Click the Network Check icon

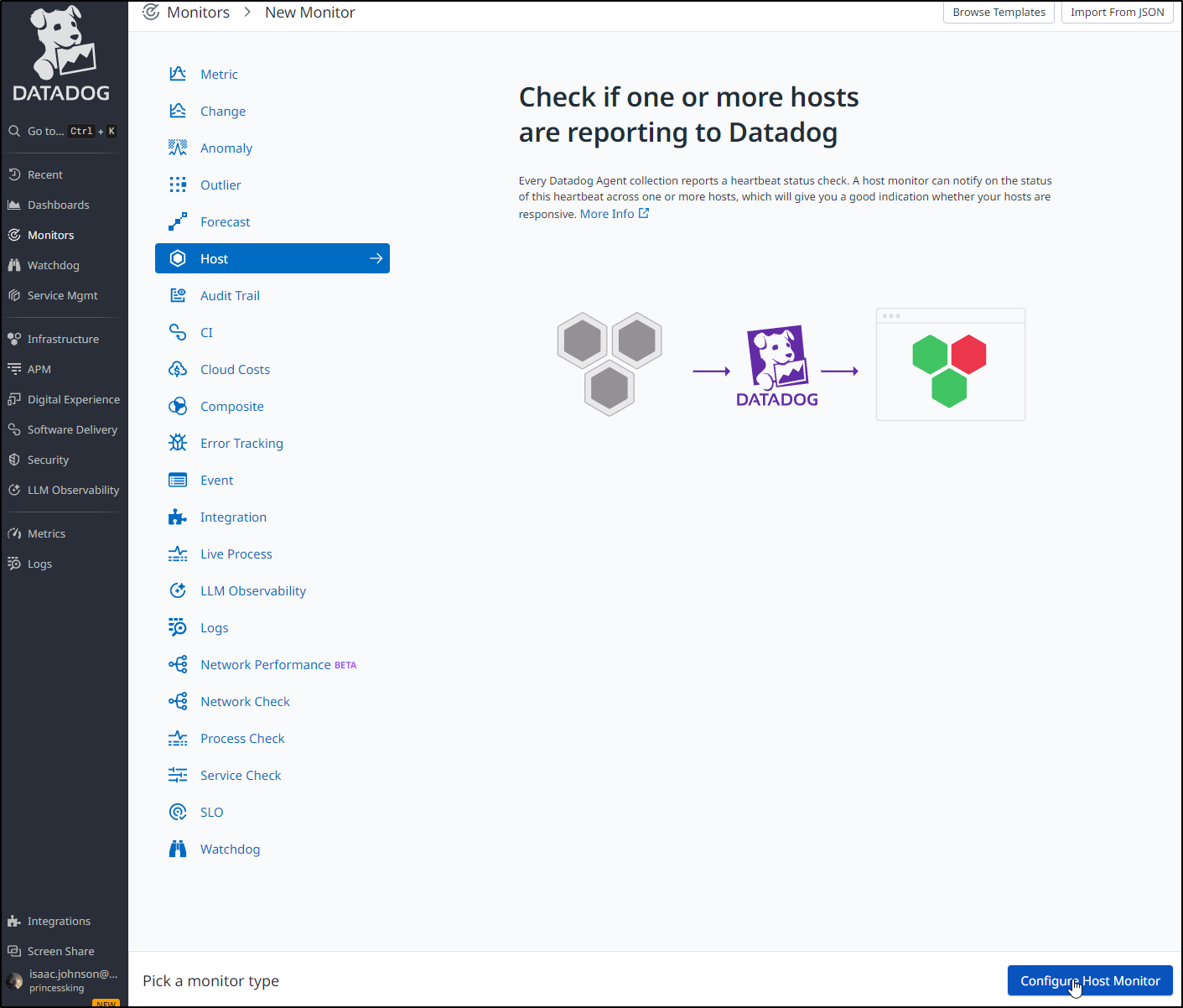tap(178, 701)
